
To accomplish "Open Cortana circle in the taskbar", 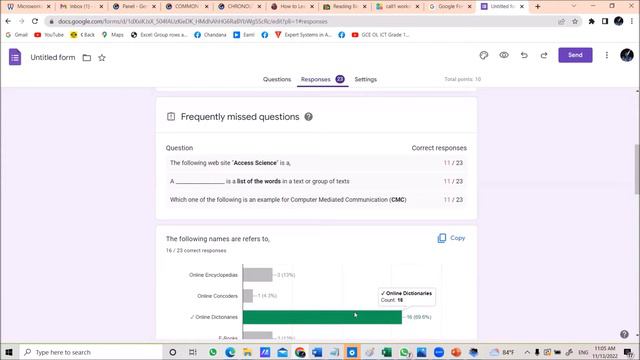I will (x=173, y=352).
